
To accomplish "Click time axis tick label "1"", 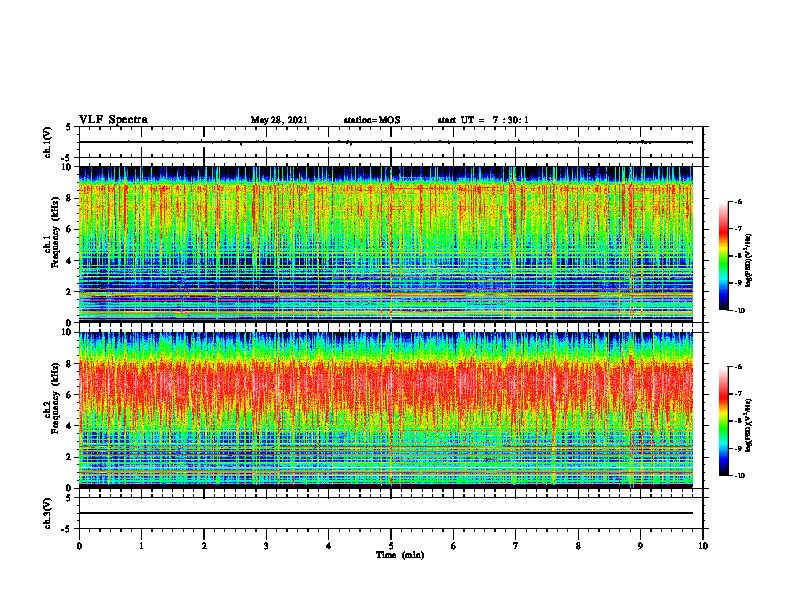I will tap(141, 546).
